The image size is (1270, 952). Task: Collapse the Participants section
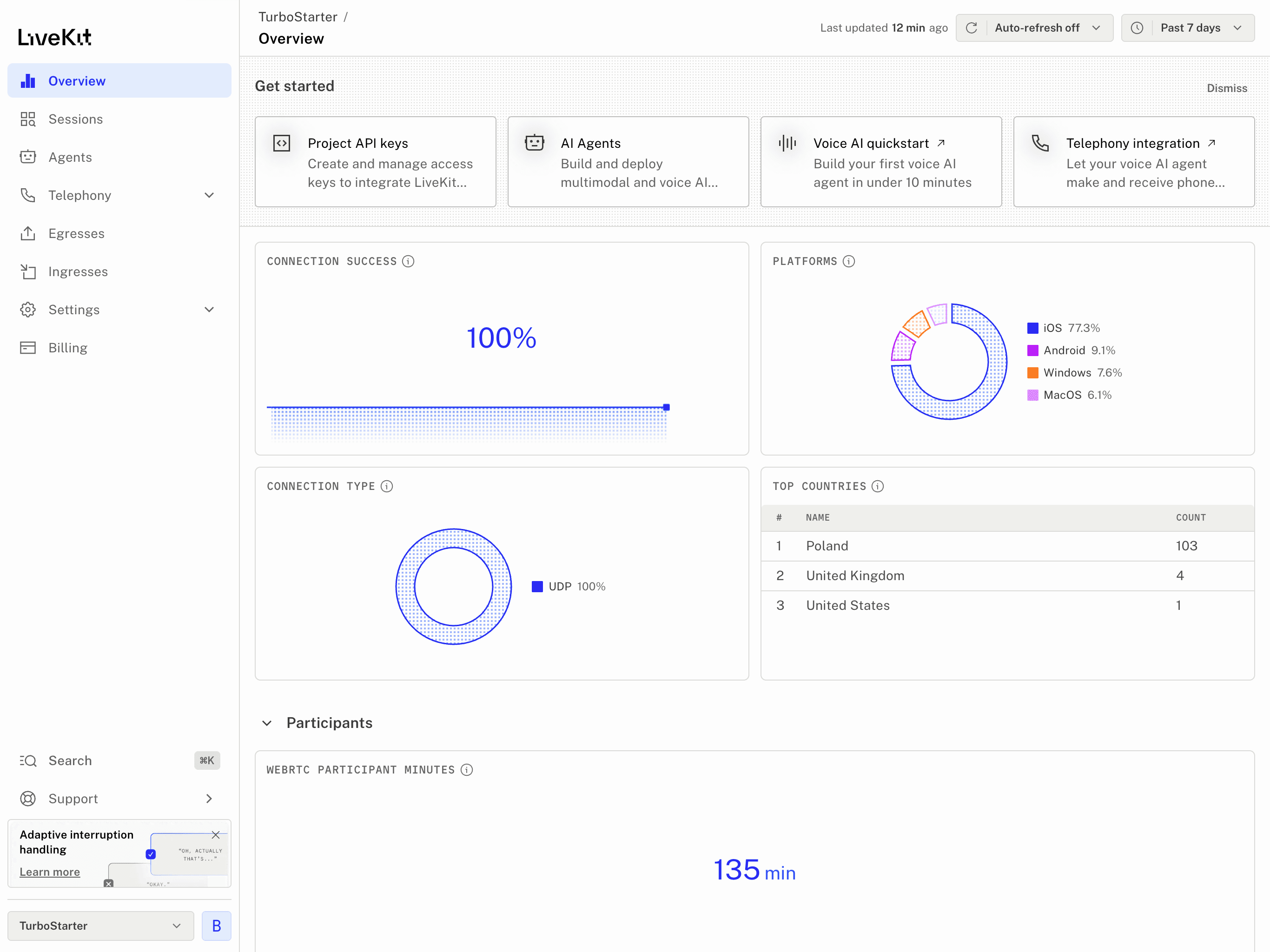(x=266, y=723)
